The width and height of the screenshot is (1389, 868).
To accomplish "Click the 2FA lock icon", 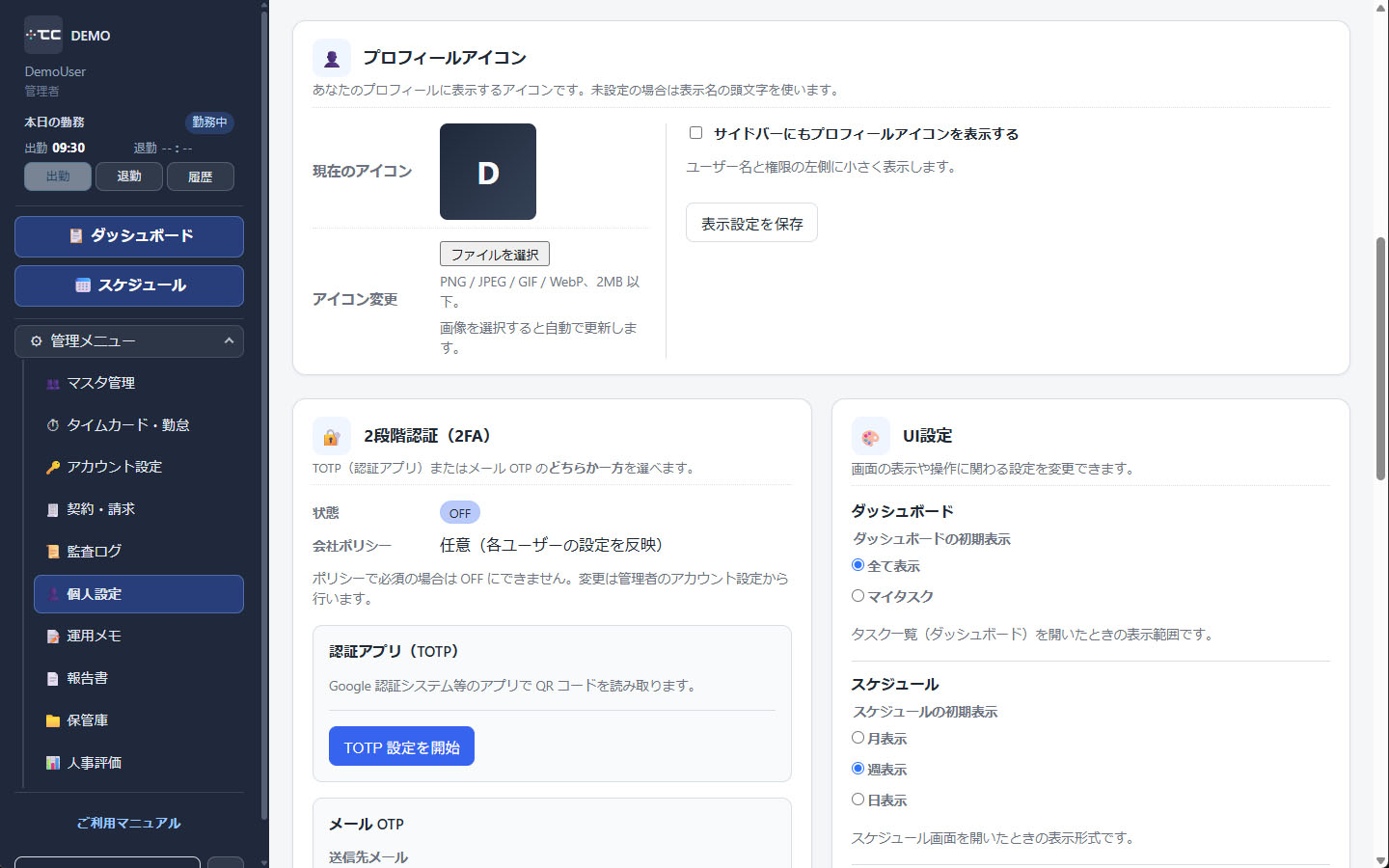I will click(332, 436).
